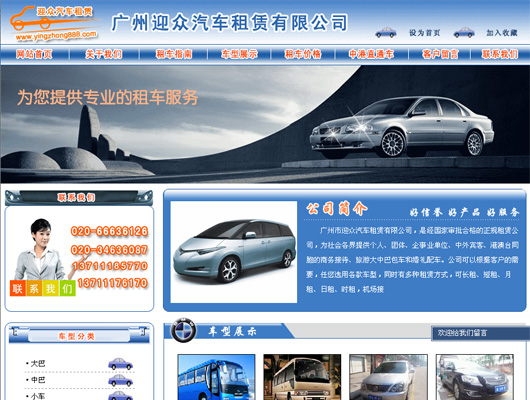Click the car icon next to 小车
This screenshot has width=530, height=400.
click(120, 396)
